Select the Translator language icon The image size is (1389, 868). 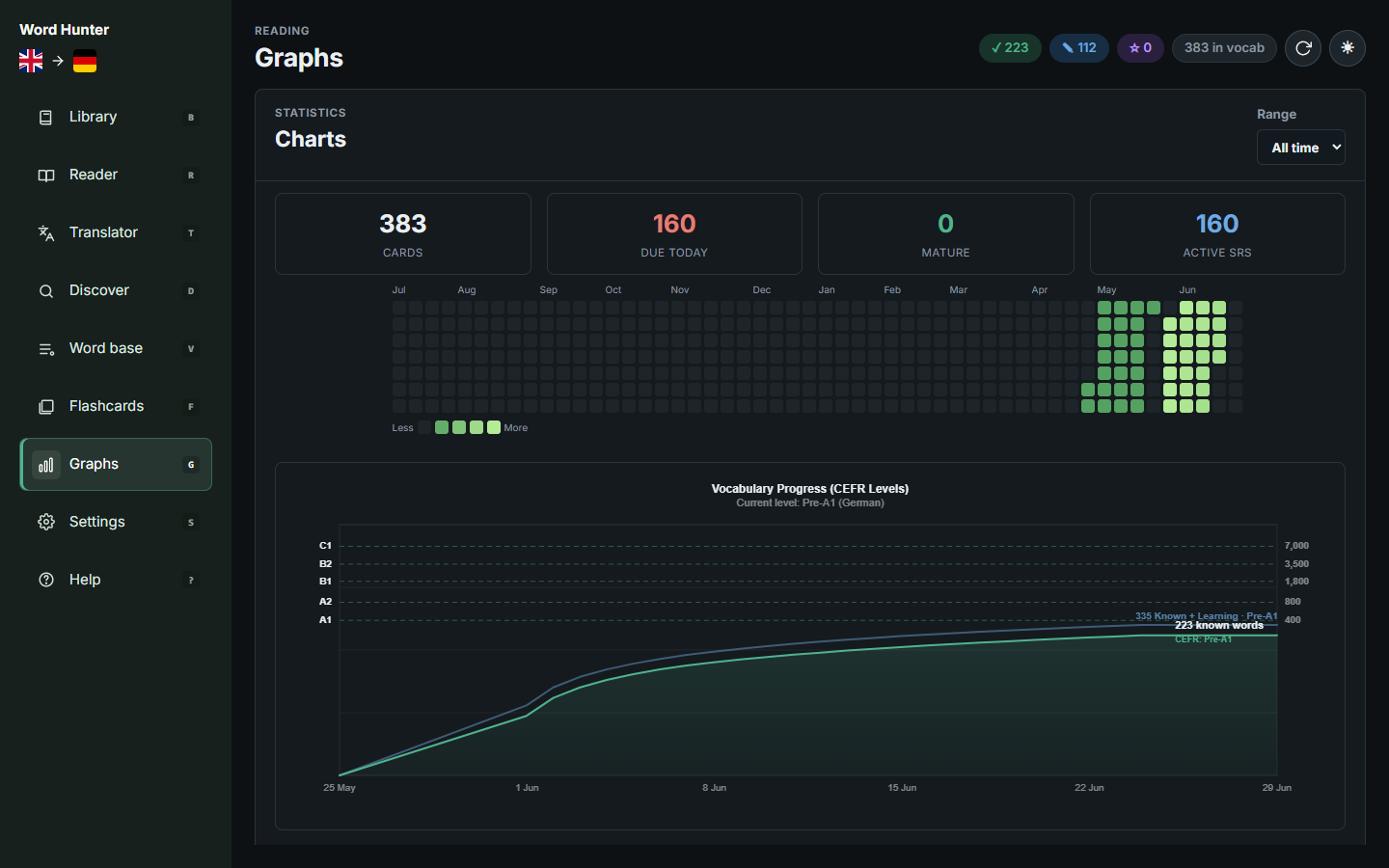click(x=46, y=233)
